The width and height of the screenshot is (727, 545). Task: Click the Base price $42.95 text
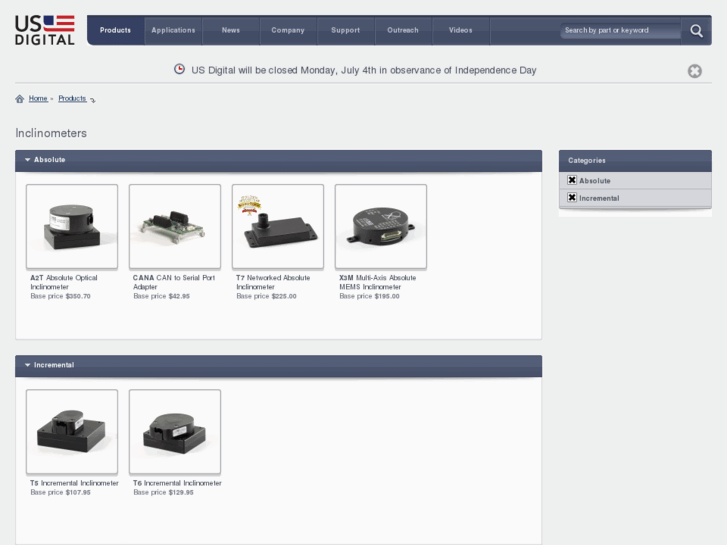point(161,296)
